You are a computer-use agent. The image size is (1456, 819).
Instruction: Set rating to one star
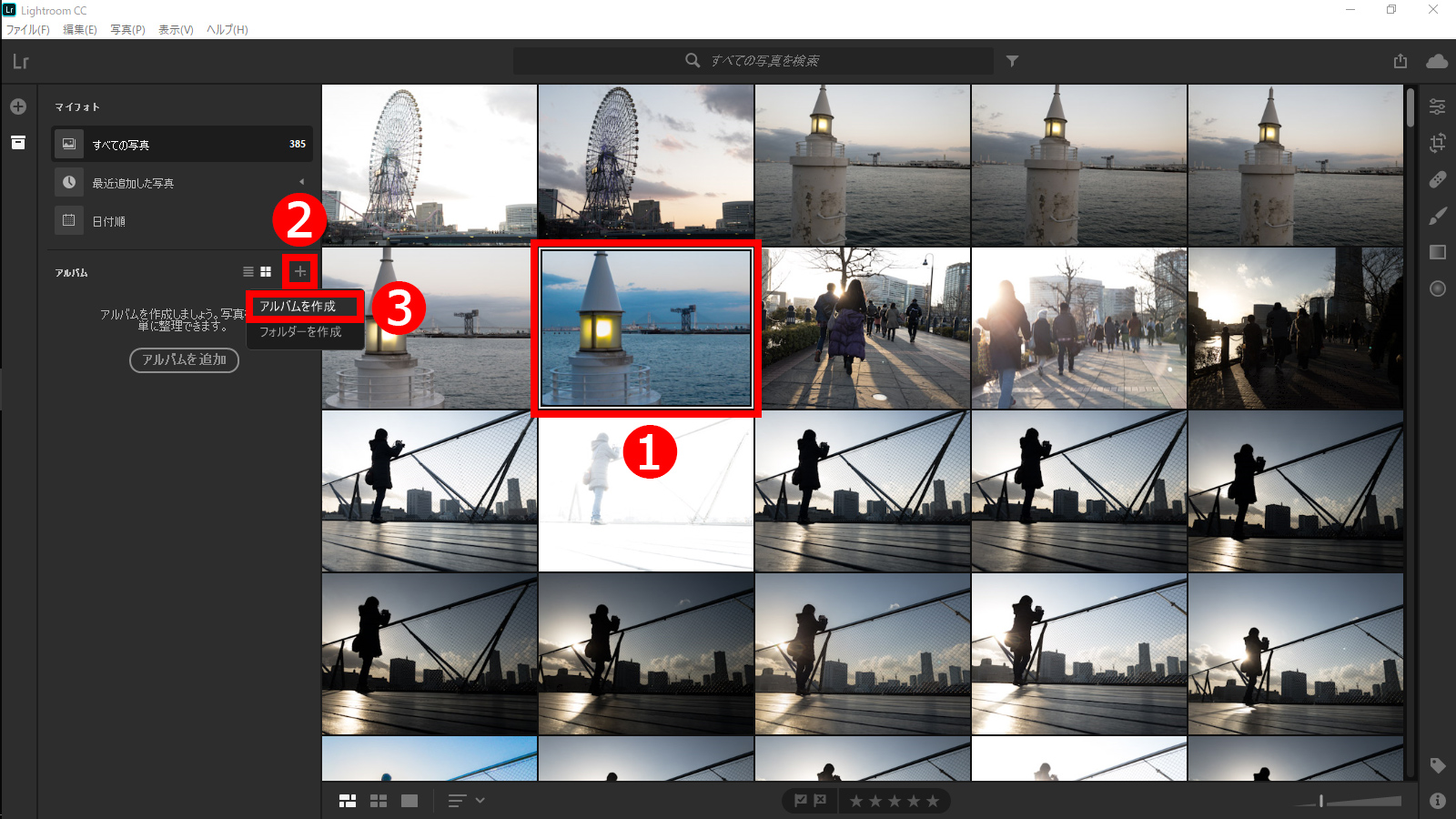click(x=856, y=801)
